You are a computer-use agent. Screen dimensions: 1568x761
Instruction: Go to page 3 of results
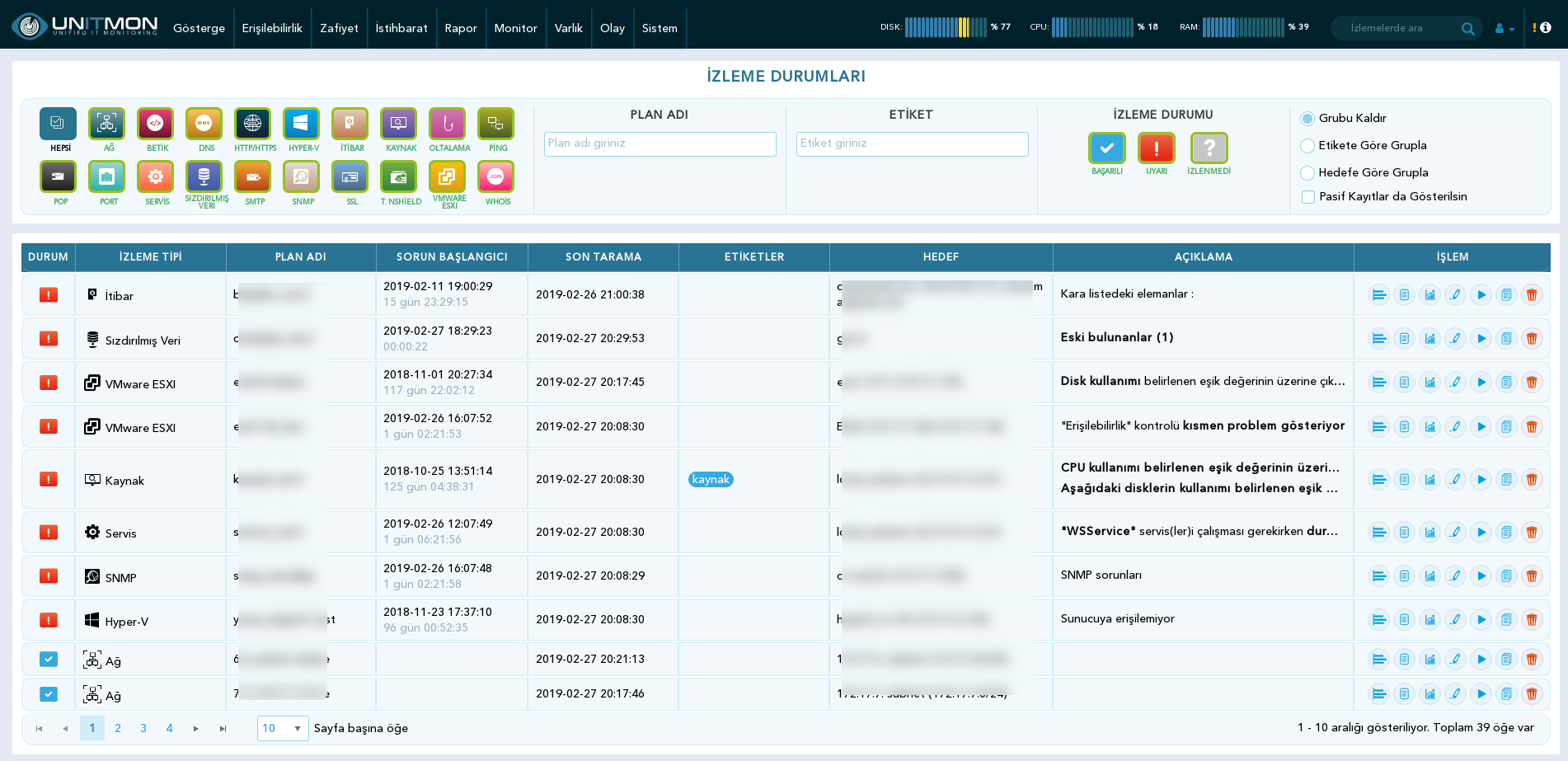143,728
